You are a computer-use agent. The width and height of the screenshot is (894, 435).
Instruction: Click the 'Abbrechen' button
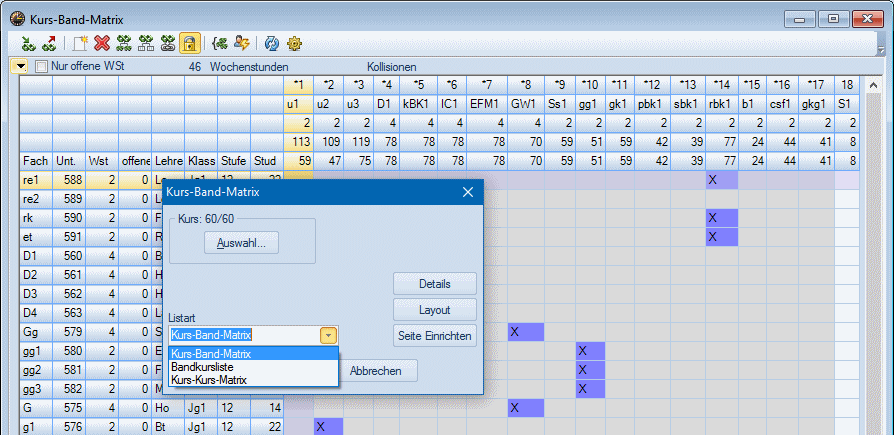tap(376, 371)
